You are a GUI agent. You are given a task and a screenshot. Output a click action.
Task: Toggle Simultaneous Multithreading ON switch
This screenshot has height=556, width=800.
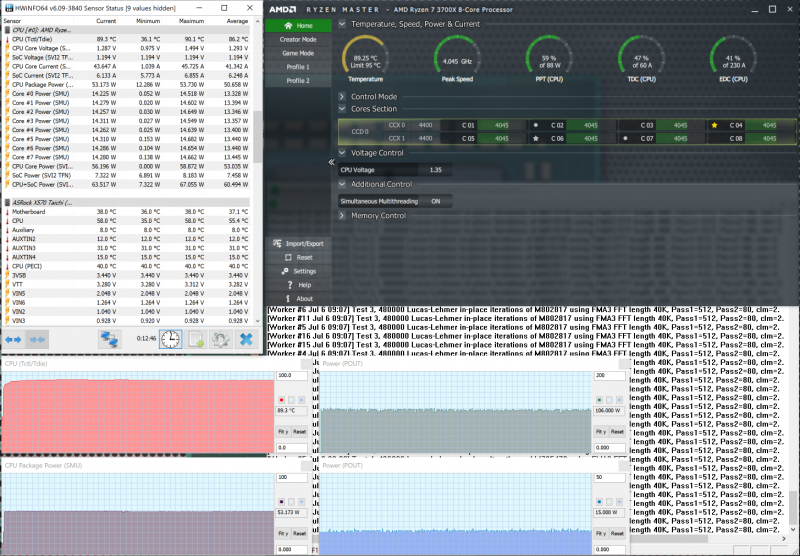click(x=435, y=201)
